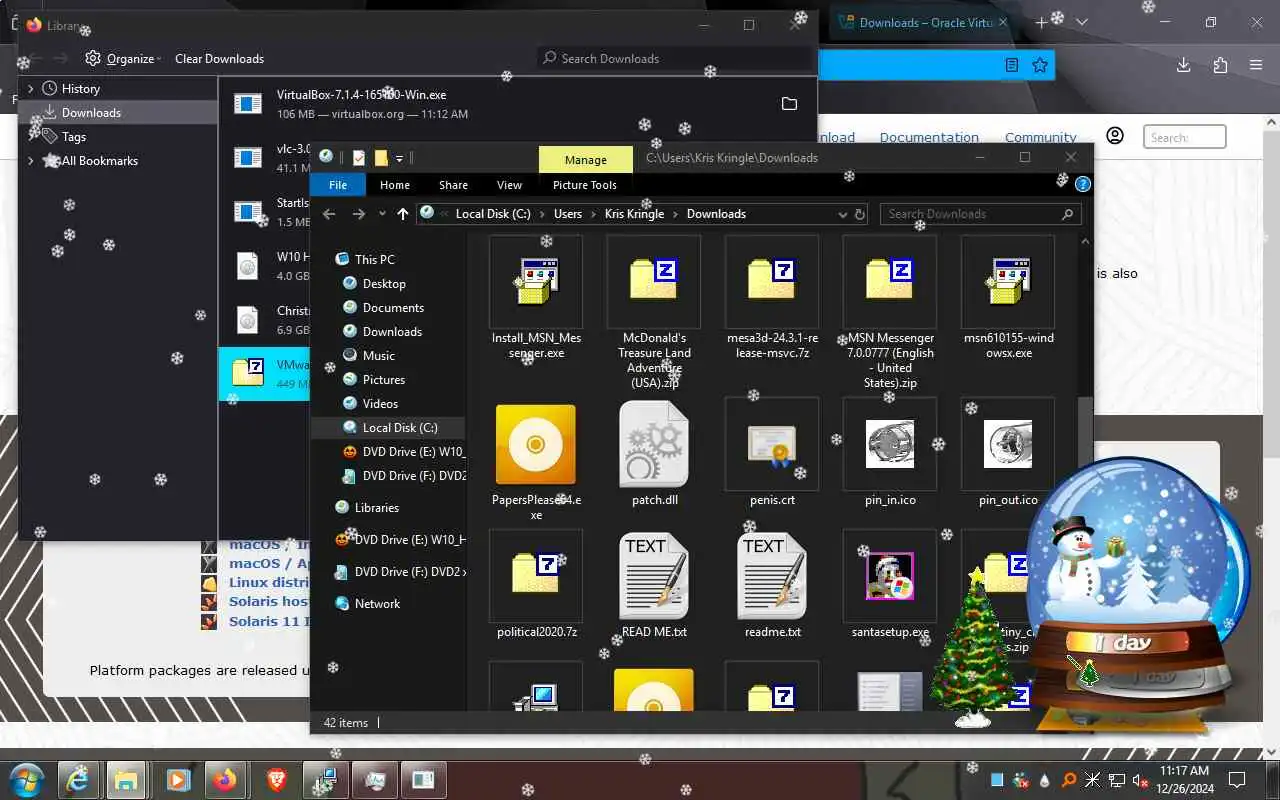Open media player taskbar icon
The width and height of the screenshot is (1280, 800).
(x=177, y=779)
